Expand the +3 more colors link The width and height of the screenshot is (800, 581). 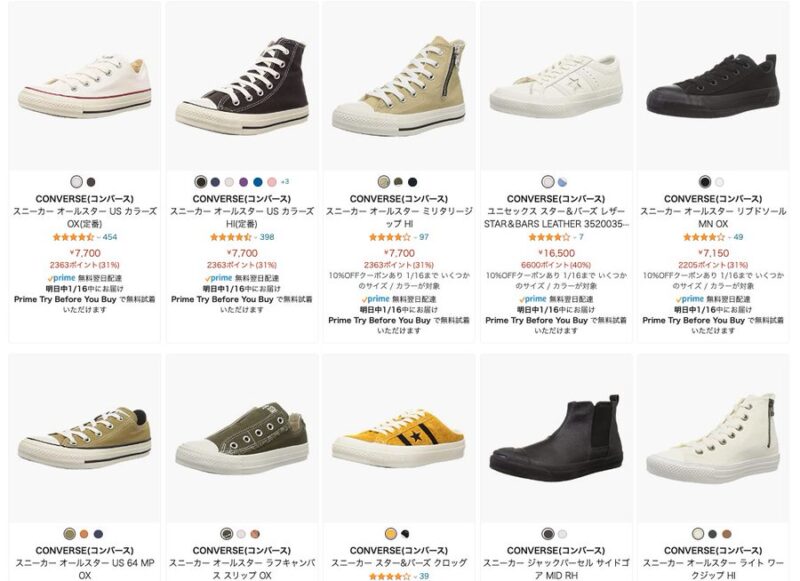285,182
